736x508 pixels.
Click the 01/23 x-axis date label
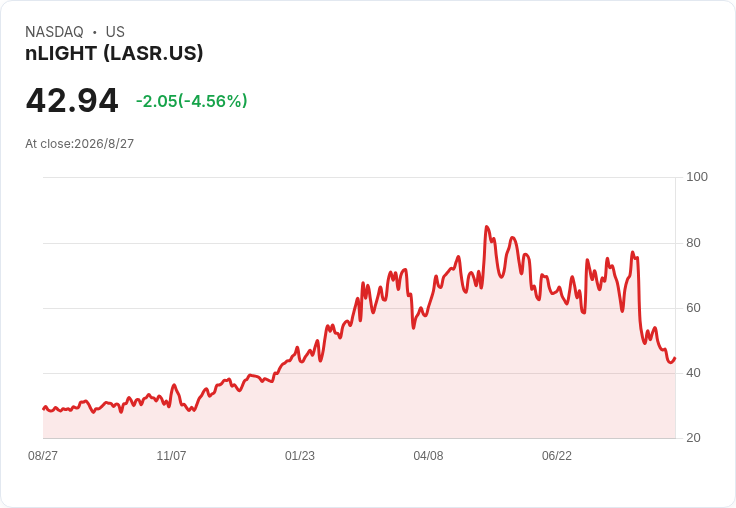point(299,455)
